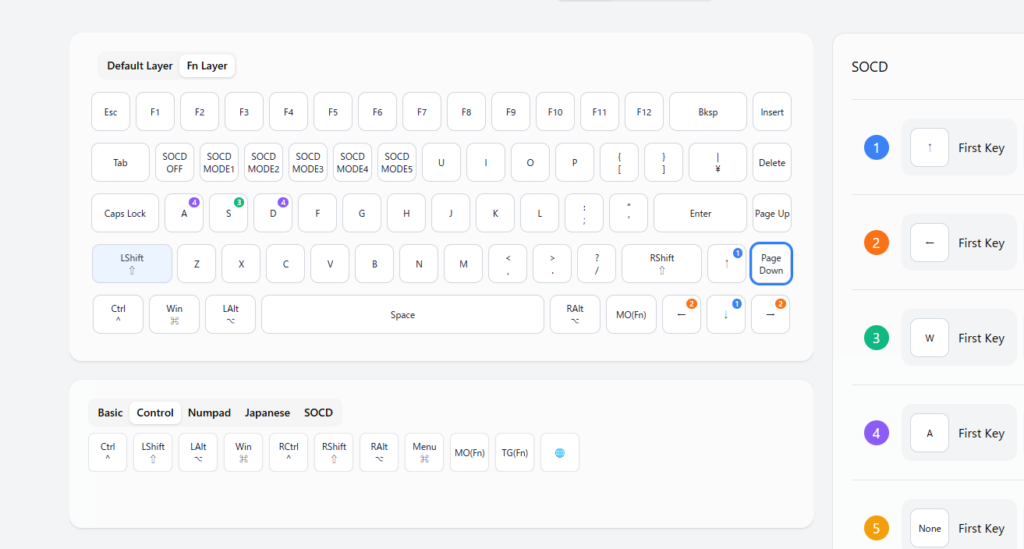Select the up arrow key with badge 1

(726, 263)
